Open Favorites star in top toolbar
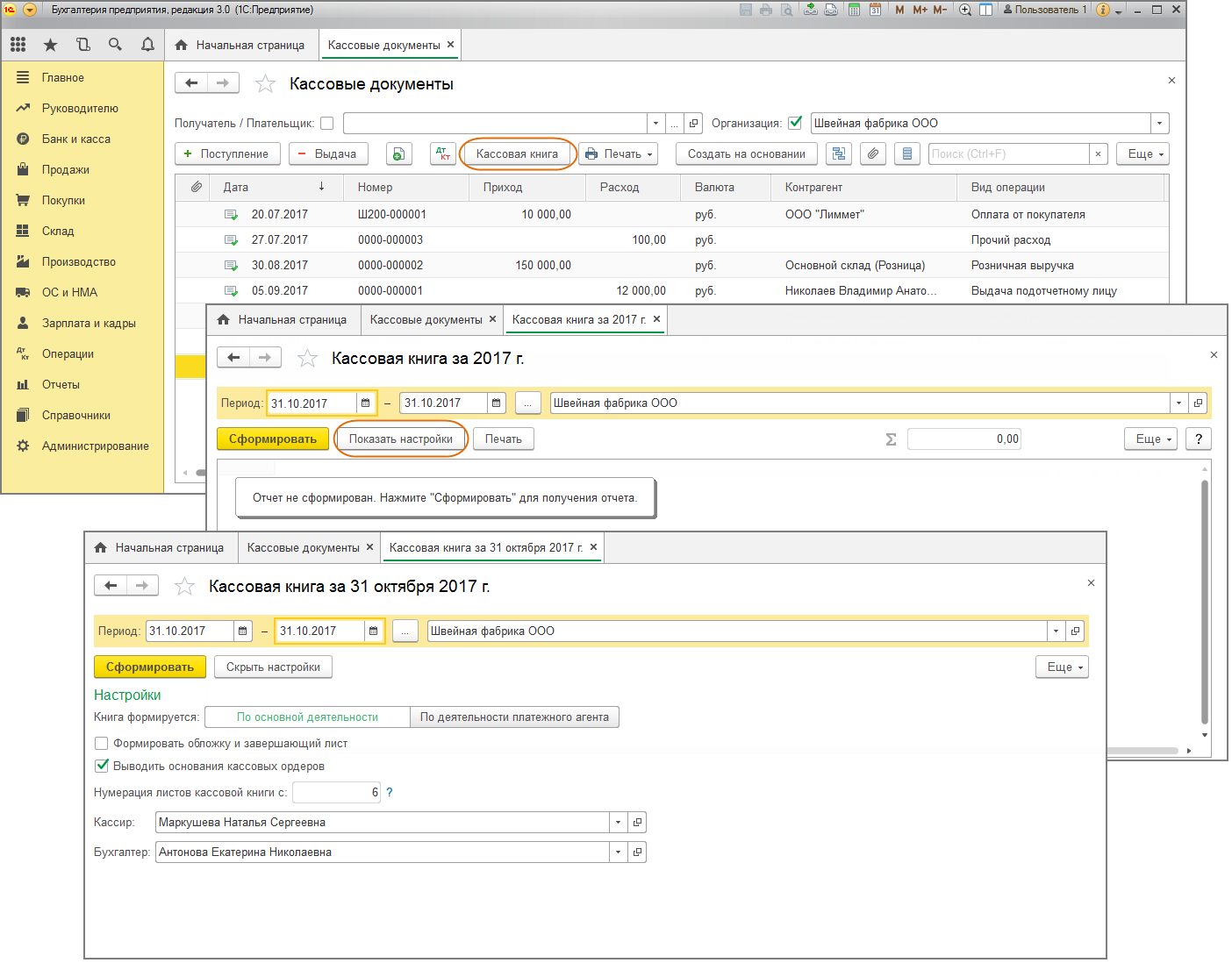Viewport: 1232px width, 963px height. click(50, 45)
